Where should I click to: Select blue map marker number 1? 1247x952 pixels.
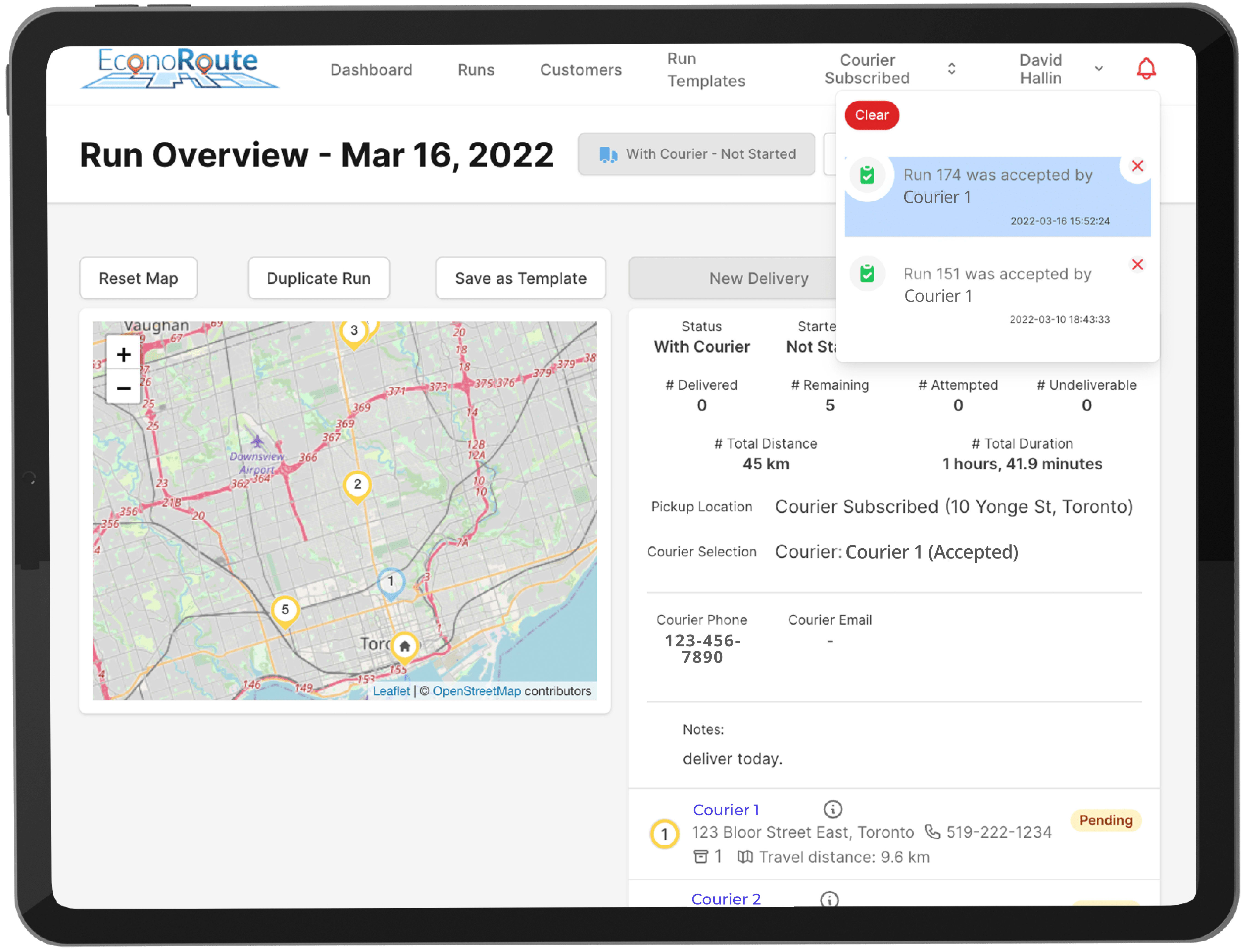tap(390, 583)
